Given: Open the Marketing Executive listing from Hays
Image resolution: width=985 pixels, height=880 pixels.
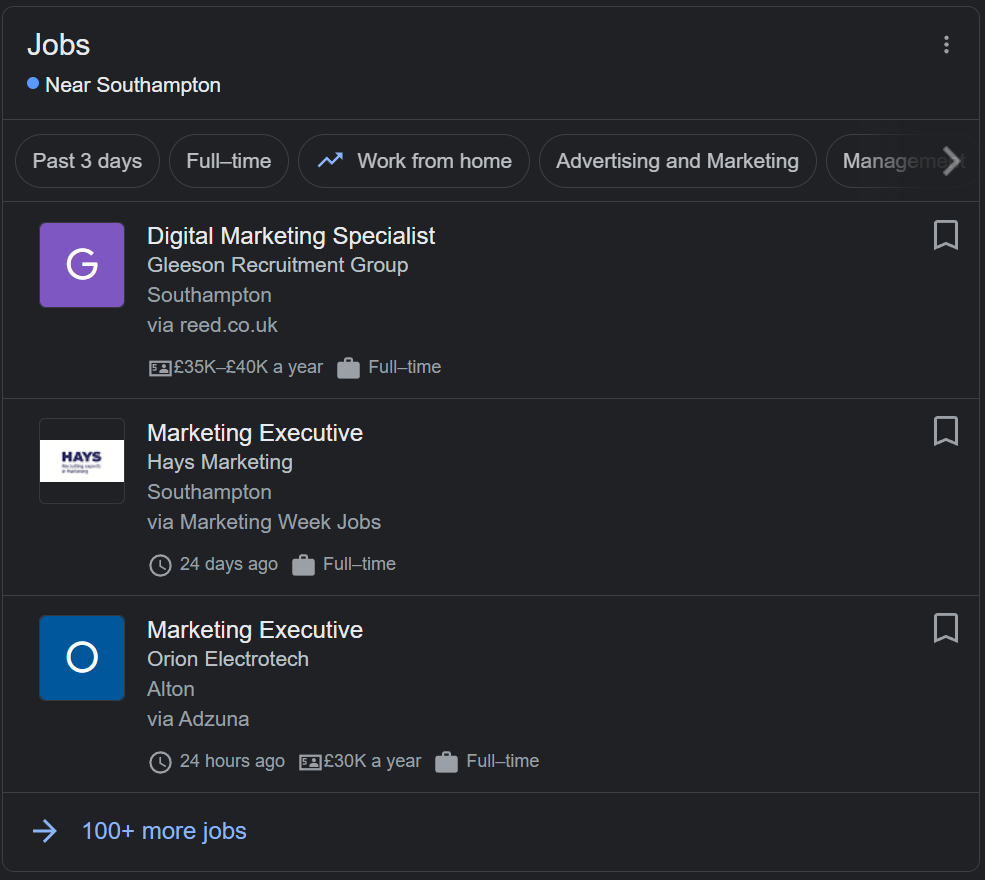Looking at the screenshot, I should (254, 432).
